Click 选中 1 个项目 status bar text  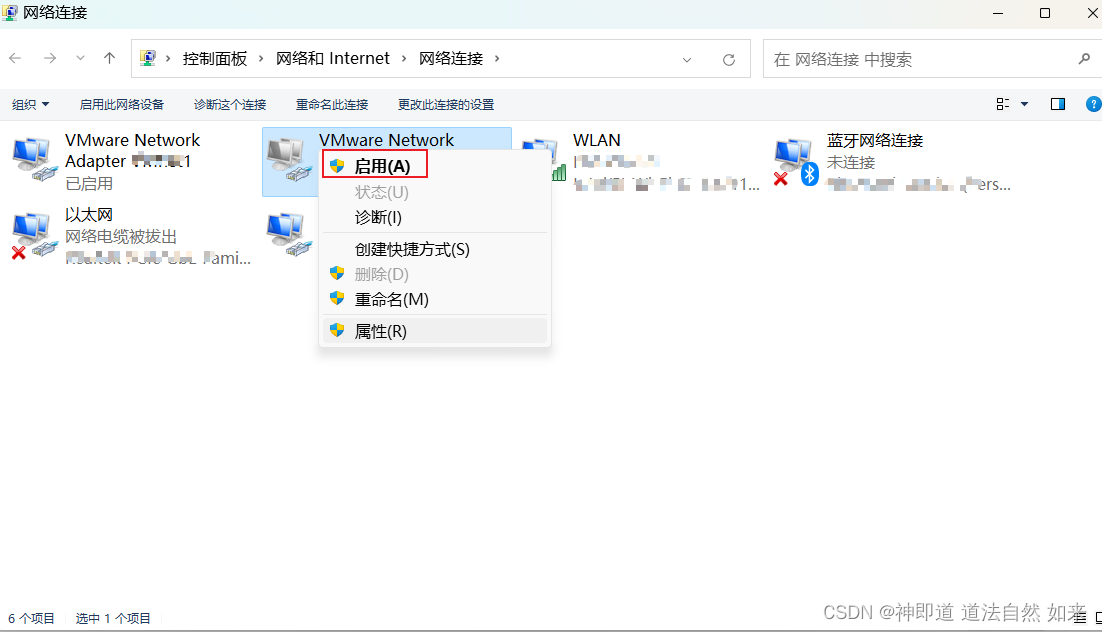click(x=113, y=619)
